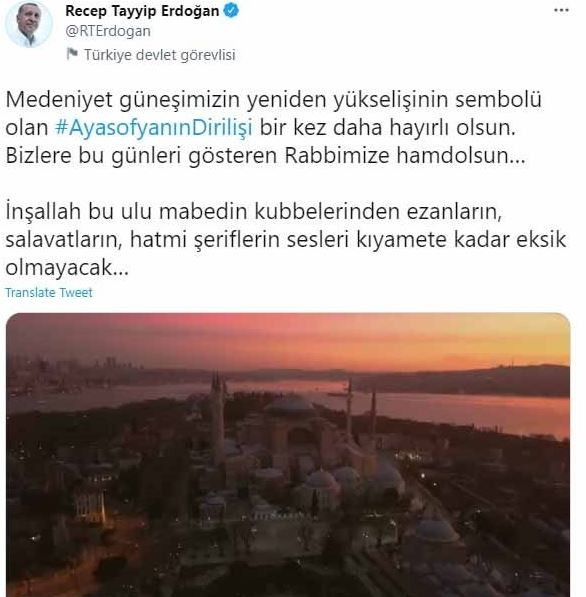The height and width of the screenshot is (597, 586).
Task: Click the gray flag icon under the handle
Action: click(x=72, y=54)
